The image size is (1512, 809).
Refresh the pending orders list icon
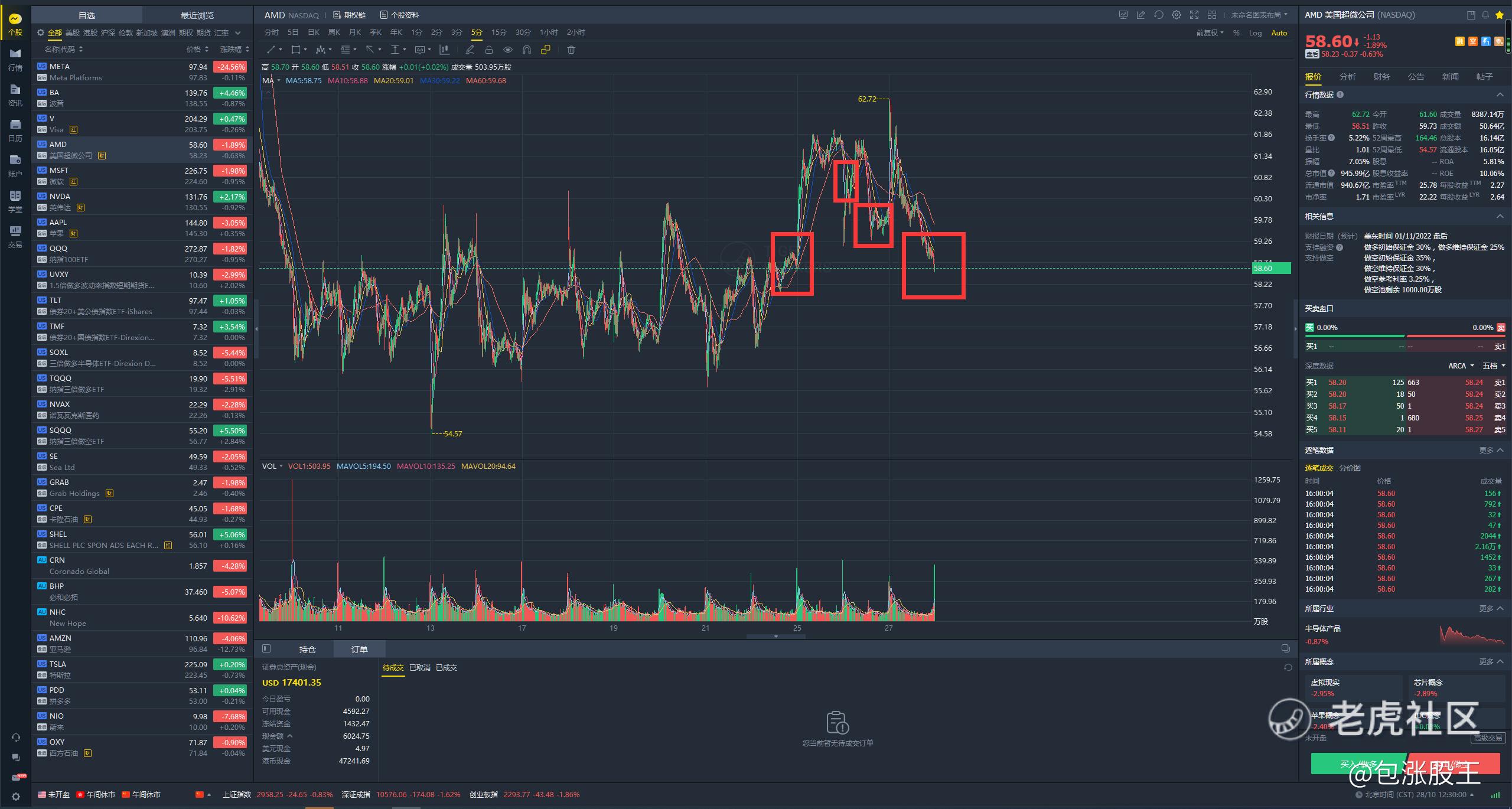pos(1288,667)
